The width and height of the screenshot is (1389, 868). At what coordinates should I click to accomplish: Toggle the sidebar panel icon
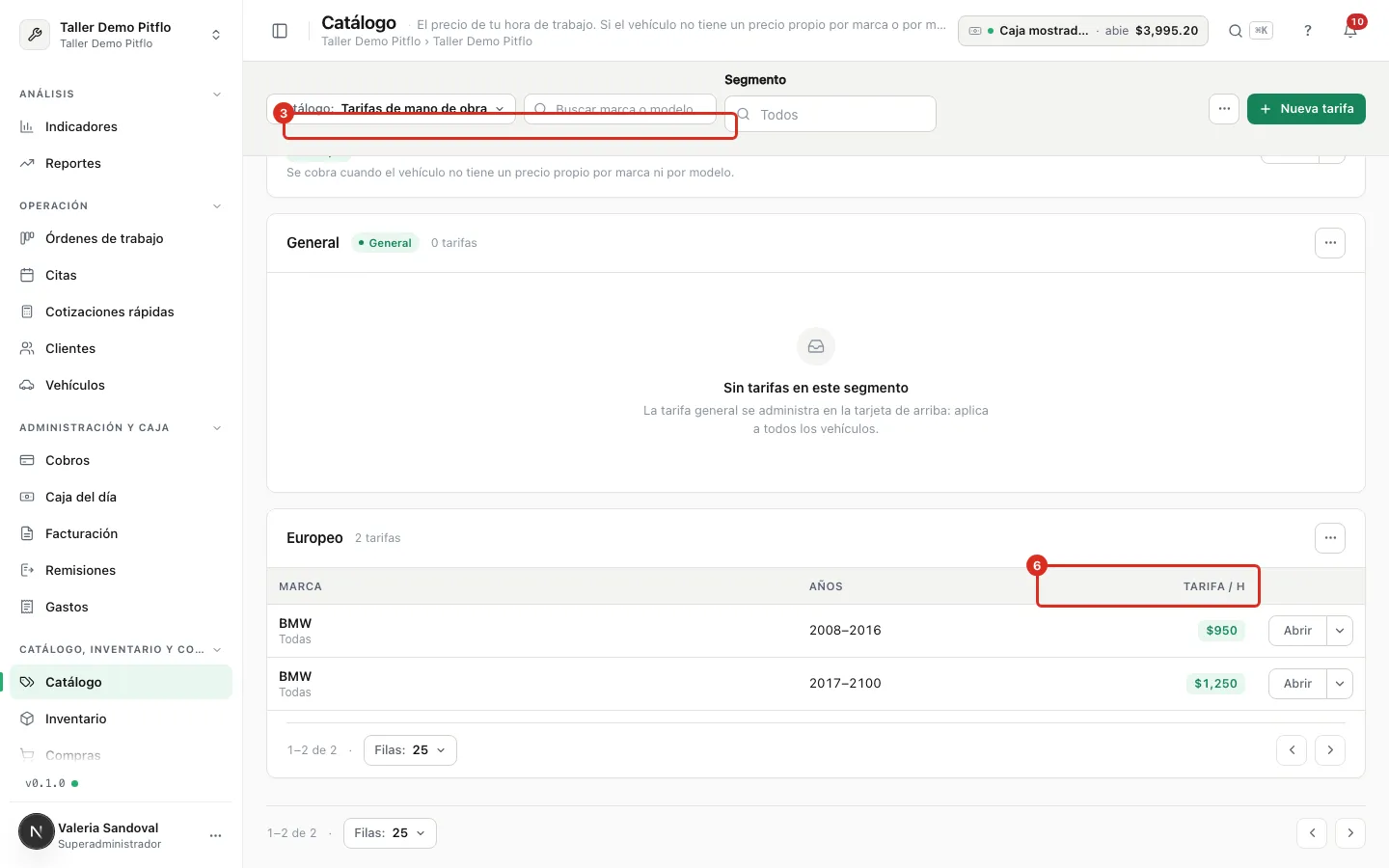[280, 31]
